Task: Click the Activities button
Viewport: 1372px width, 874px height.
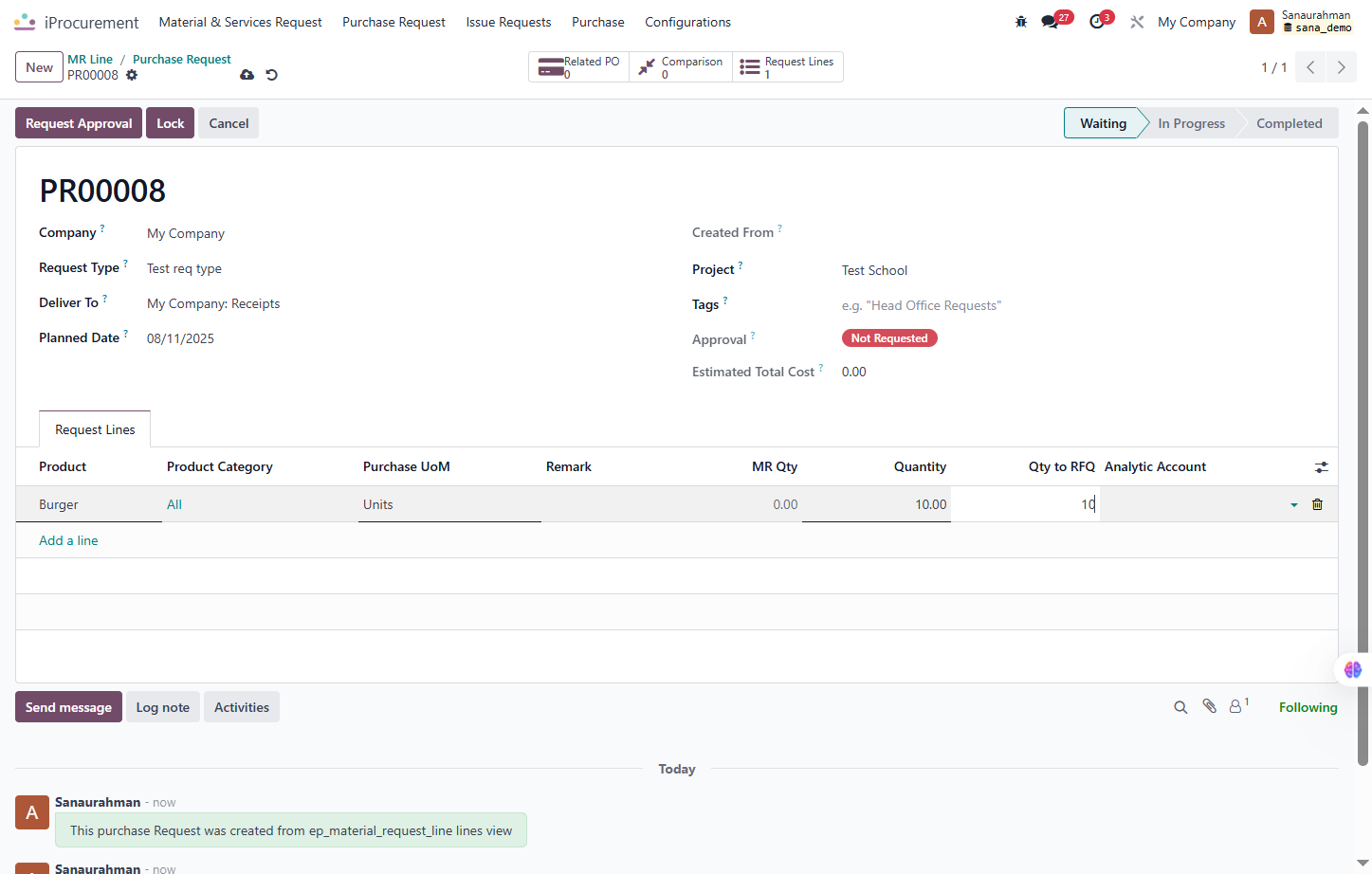Action: [242, 707]
